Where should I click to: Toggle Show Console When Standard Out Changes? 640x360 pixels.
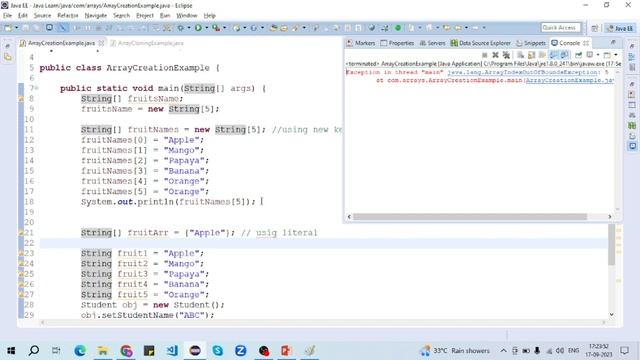pyautogui.click(x=553, y=55)
